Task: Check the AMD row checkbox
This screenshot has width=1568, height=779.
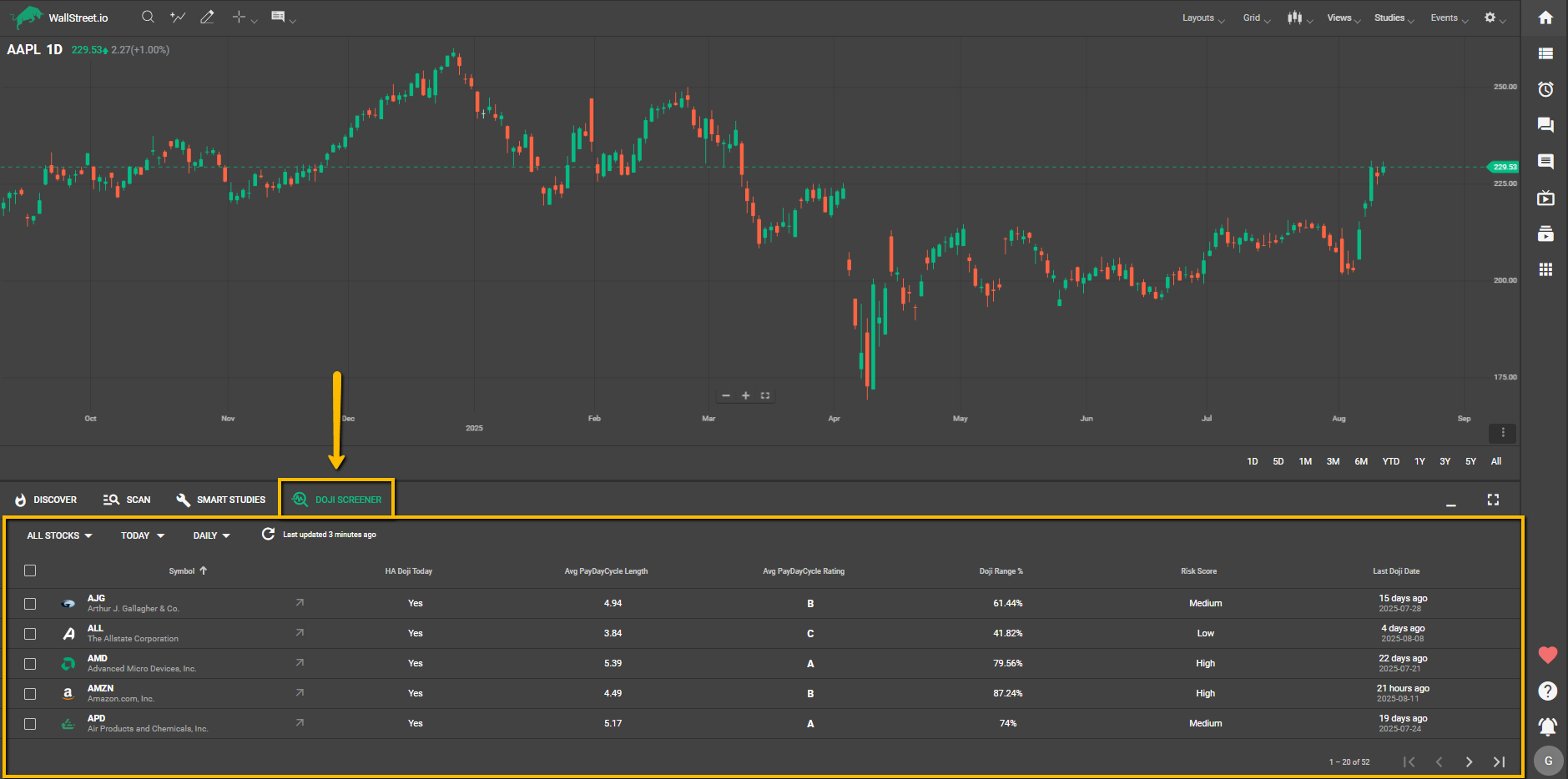Action: (30, 663)
